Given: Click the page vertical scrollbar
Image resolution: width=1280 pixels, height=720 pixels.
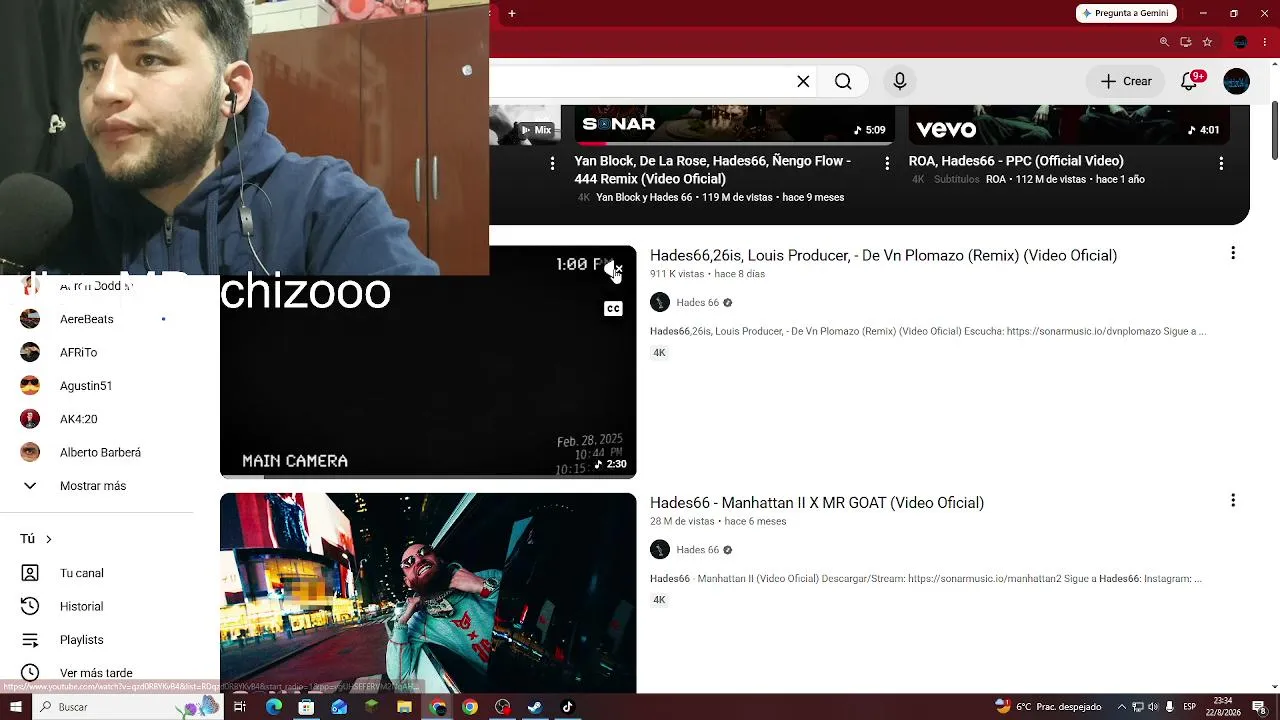Looking at the screenshot, I should click(x=1274, y=130).
